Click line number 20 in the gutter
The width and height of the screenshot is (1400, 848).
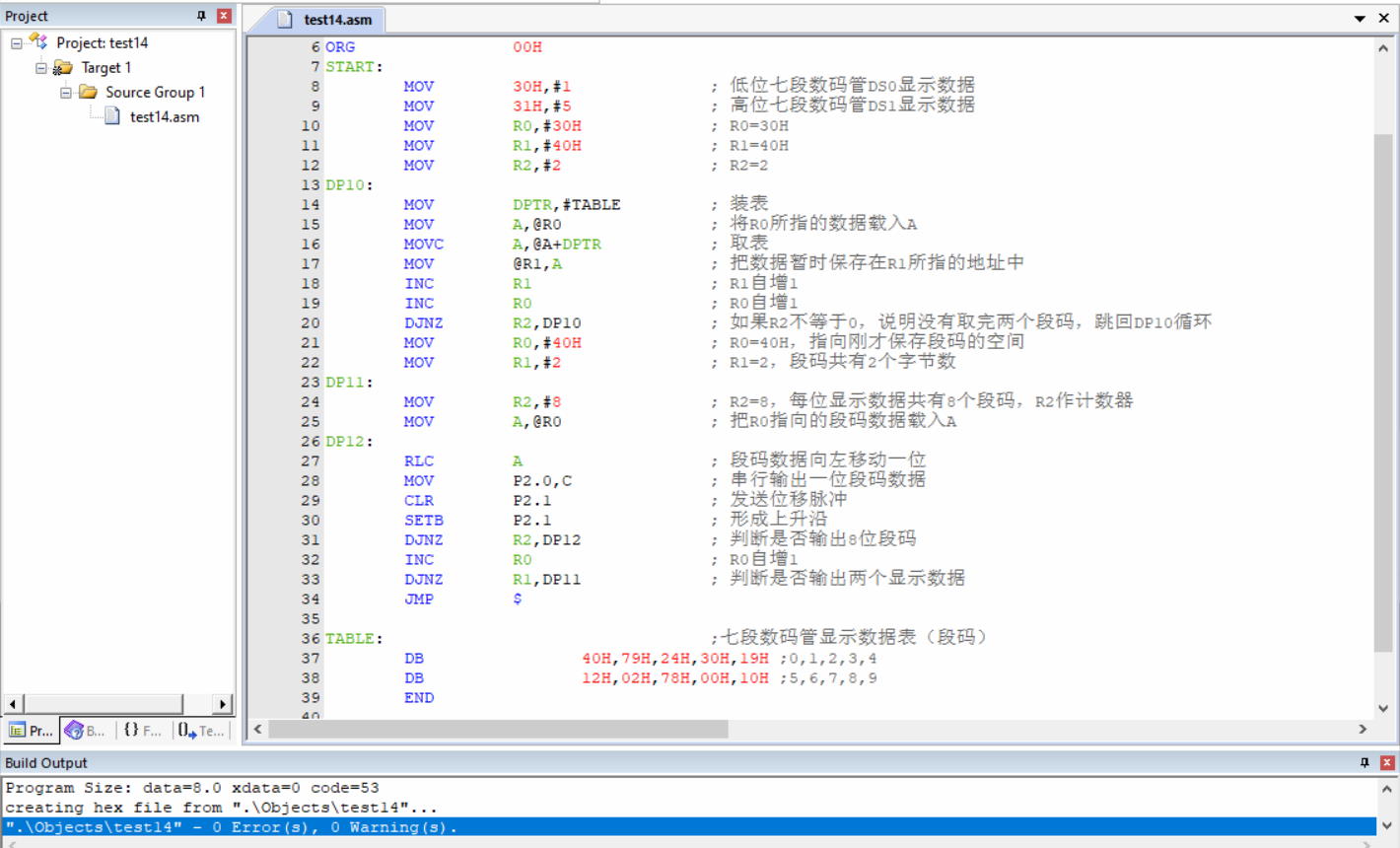[311, 323]
